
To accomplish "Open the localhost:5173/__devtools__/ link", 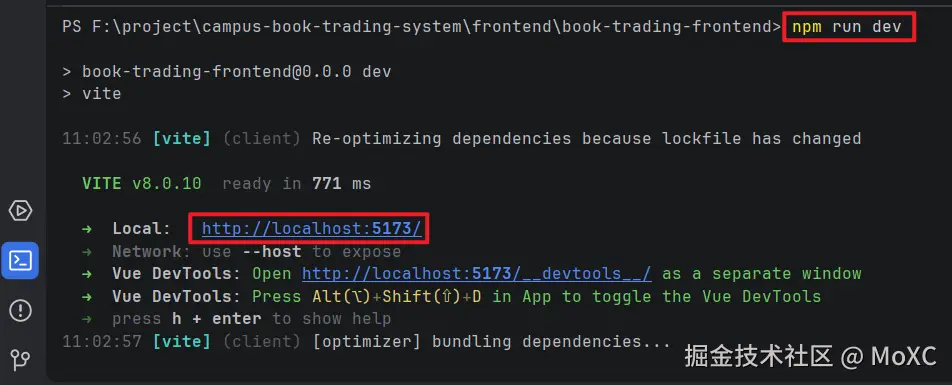I will (477, 274).
